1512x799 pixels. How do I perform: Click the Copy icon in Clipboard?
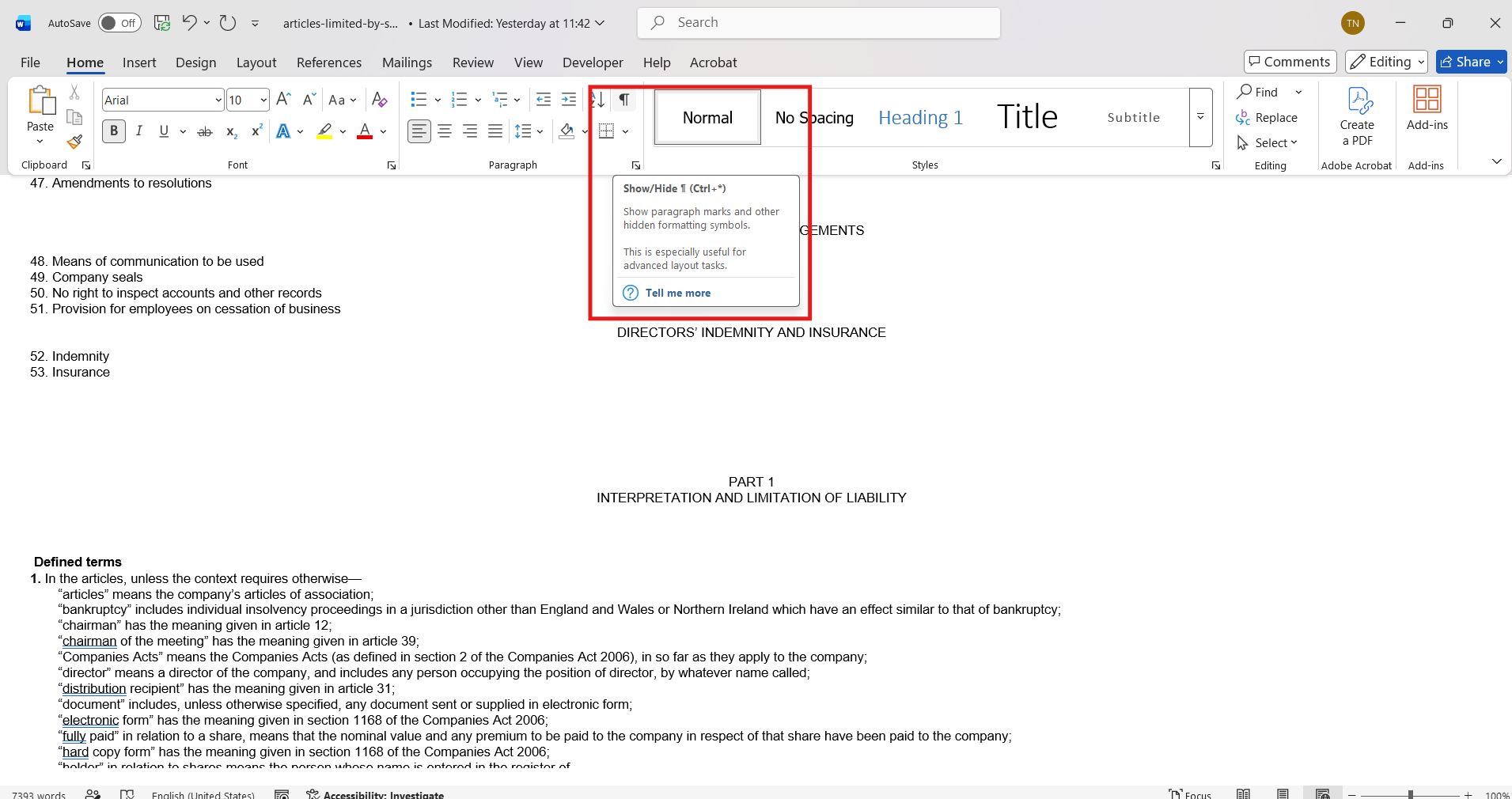(74, 117)
